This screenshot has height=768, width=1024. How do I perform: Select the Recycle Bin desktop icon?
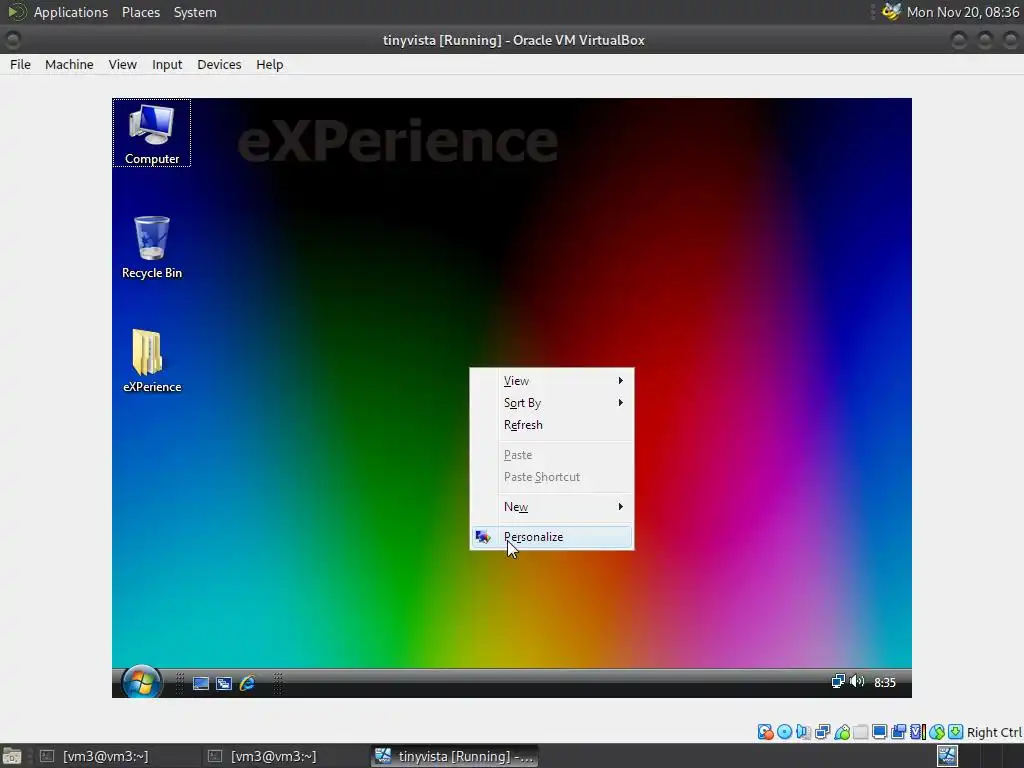(152, 248)
